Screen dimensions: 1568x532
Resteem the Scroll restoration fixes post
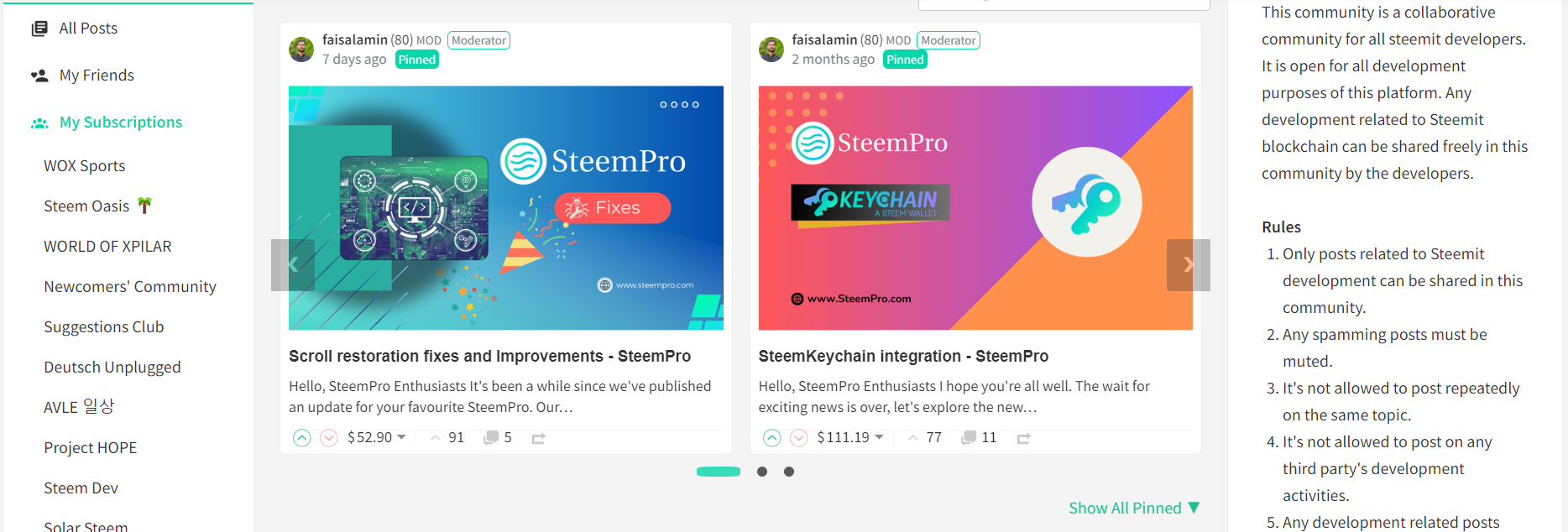pyautogui.click(x=539, y=438)
